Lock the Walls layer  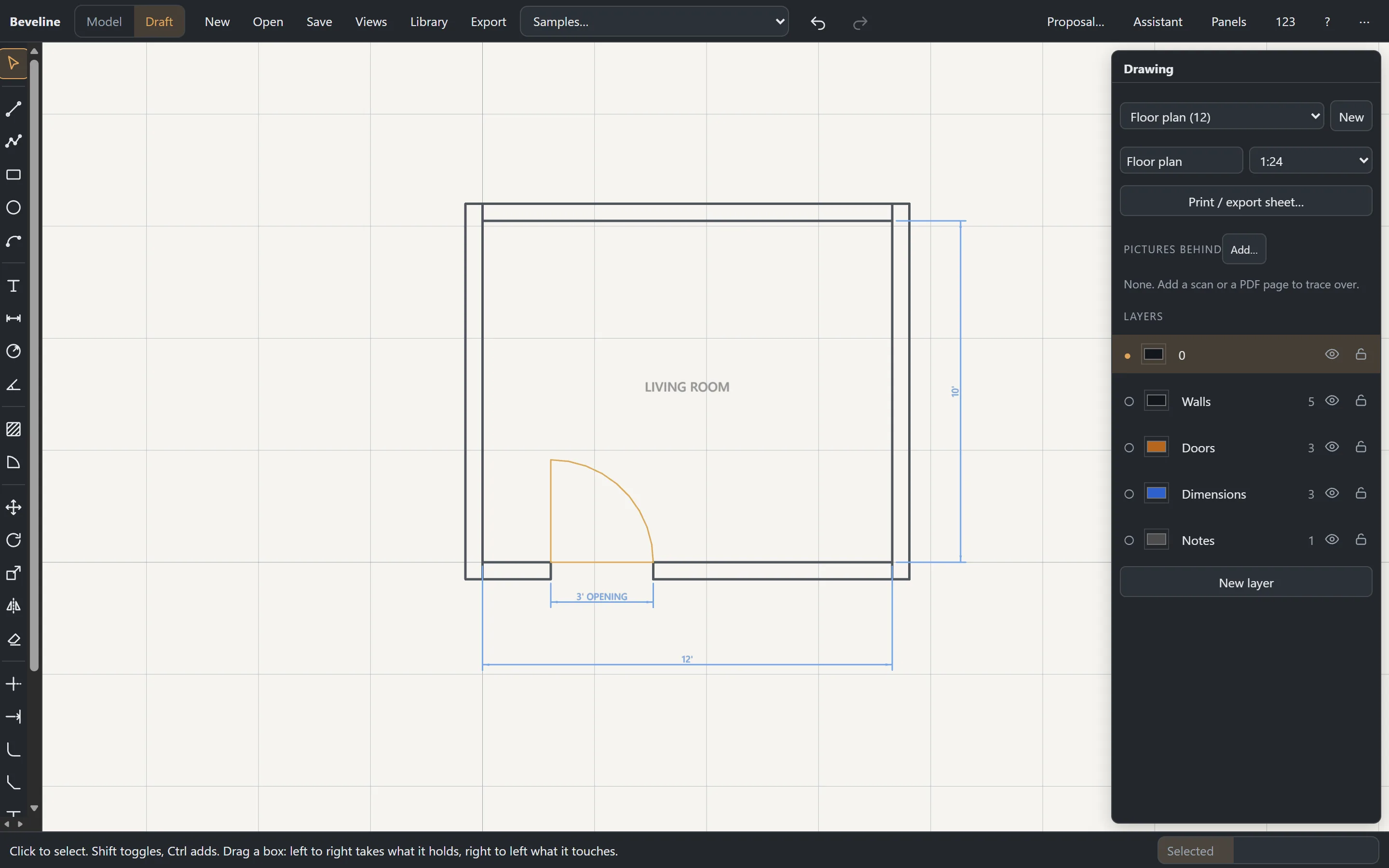point(1360,401)
